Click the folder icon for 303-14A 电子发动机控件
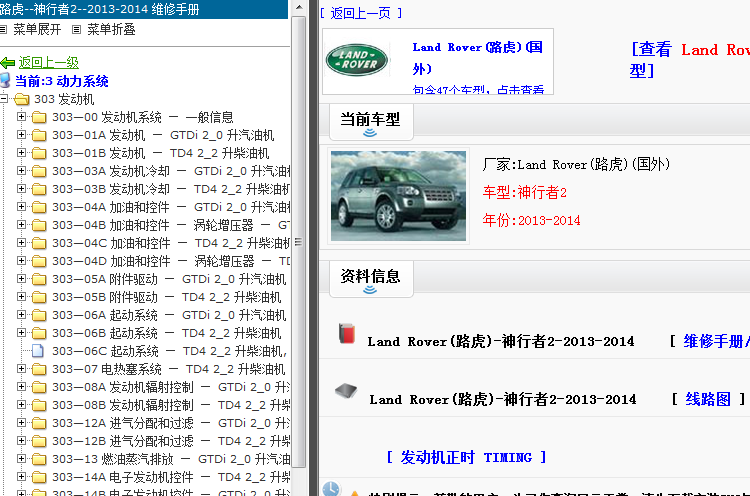 pyautogui.click(x=39, y=477)
